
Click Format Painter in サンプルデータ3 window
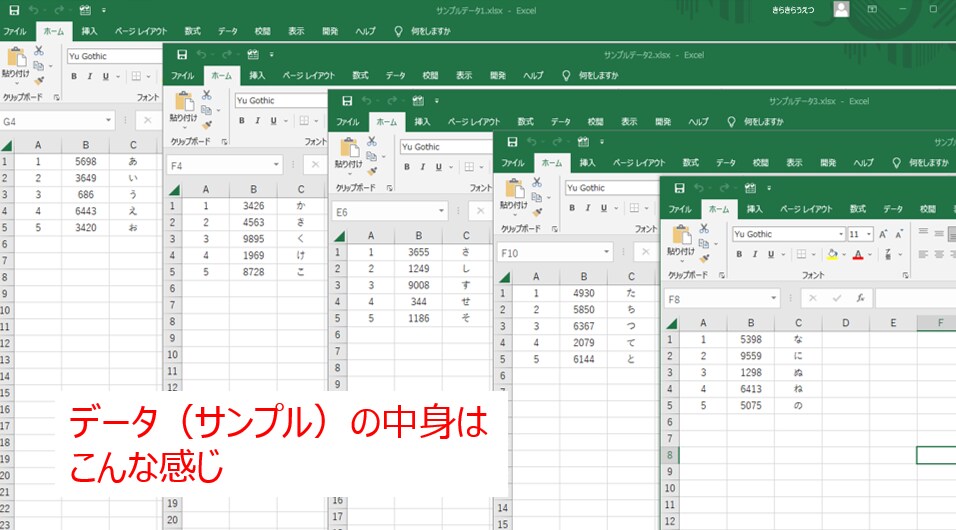(372, 171)
